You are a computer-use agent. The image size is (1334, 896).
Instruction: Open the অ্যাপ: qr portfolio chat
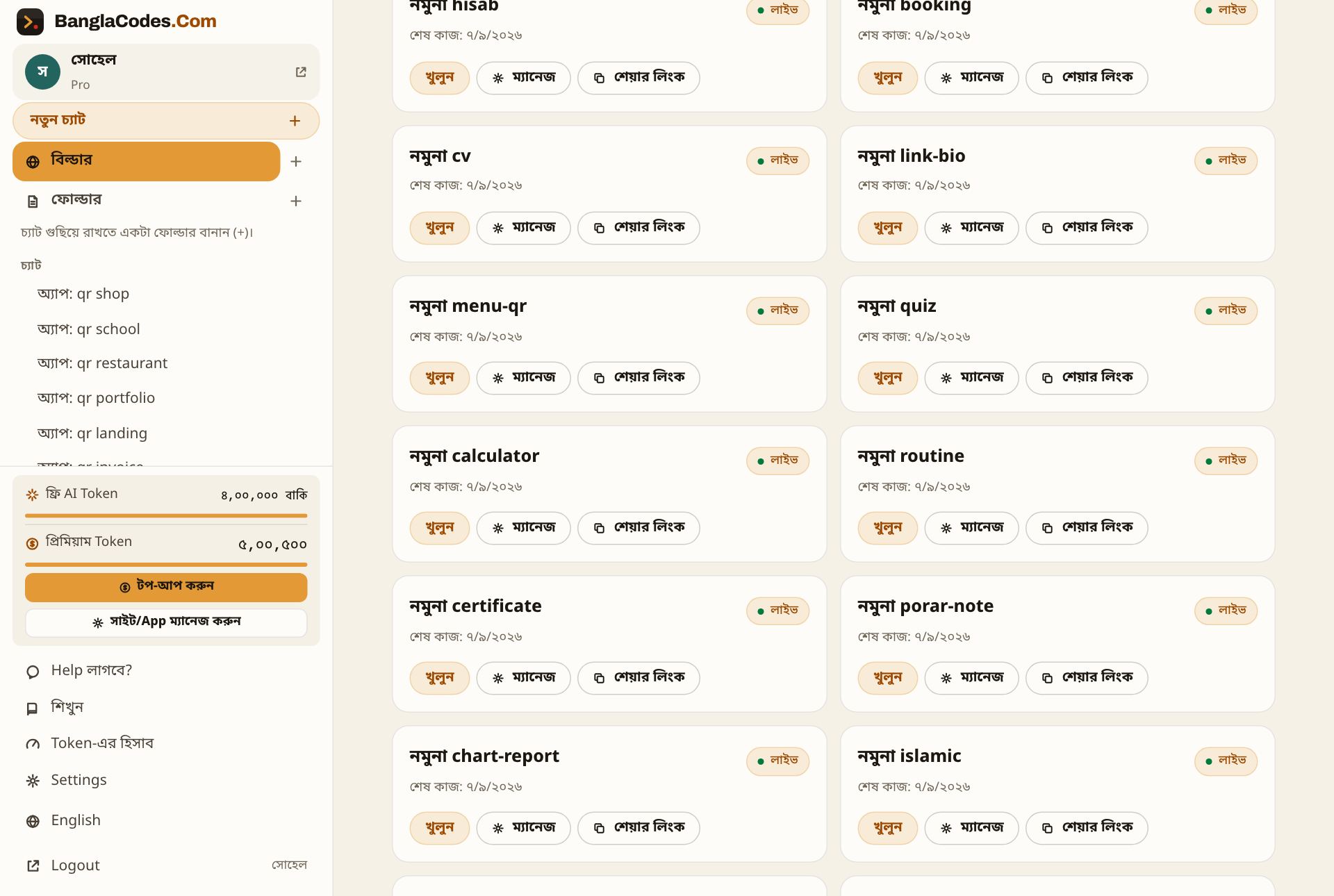click(x=96, y=398)
